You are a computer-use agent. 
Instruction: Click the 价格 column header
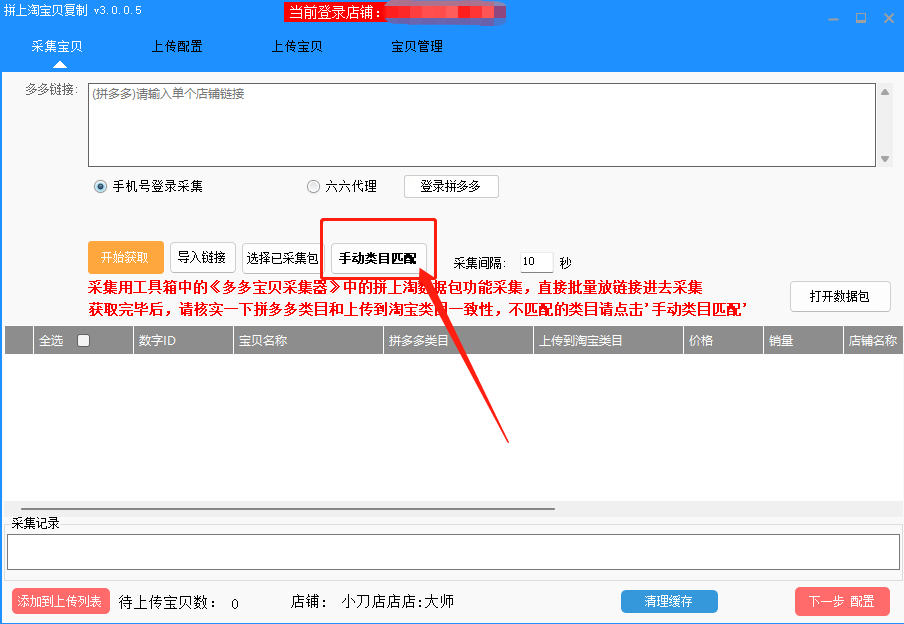[x=723, y=341]
